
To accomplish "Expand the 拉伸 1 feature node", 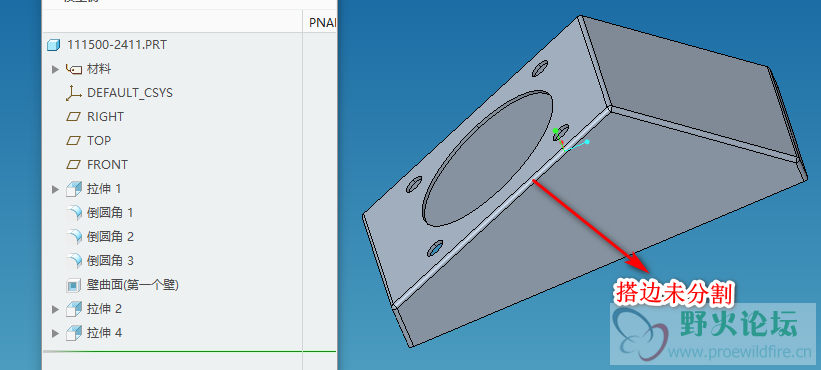I will pyautogui.click(x=56, y=189).
